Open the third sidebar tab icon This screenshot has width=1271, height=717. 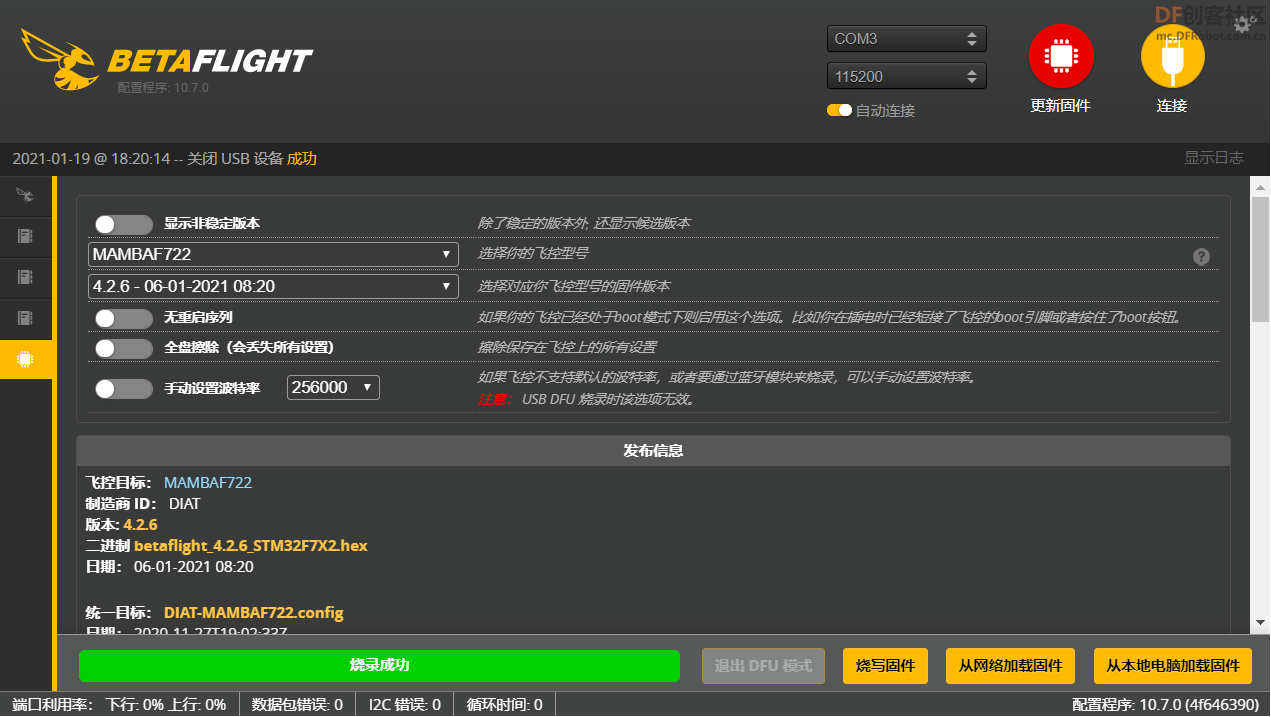(26, 276)
